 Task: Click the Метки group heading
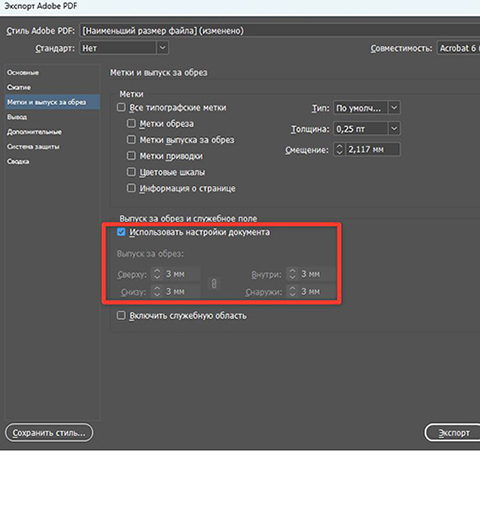(x=131, y=94)
